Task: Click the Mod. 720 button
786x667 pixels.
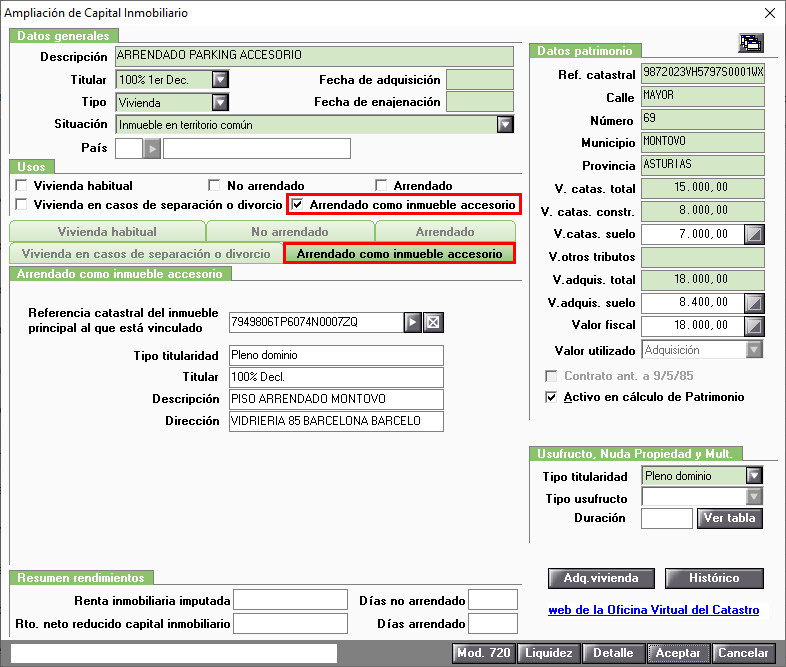Action: click(484, 653)
